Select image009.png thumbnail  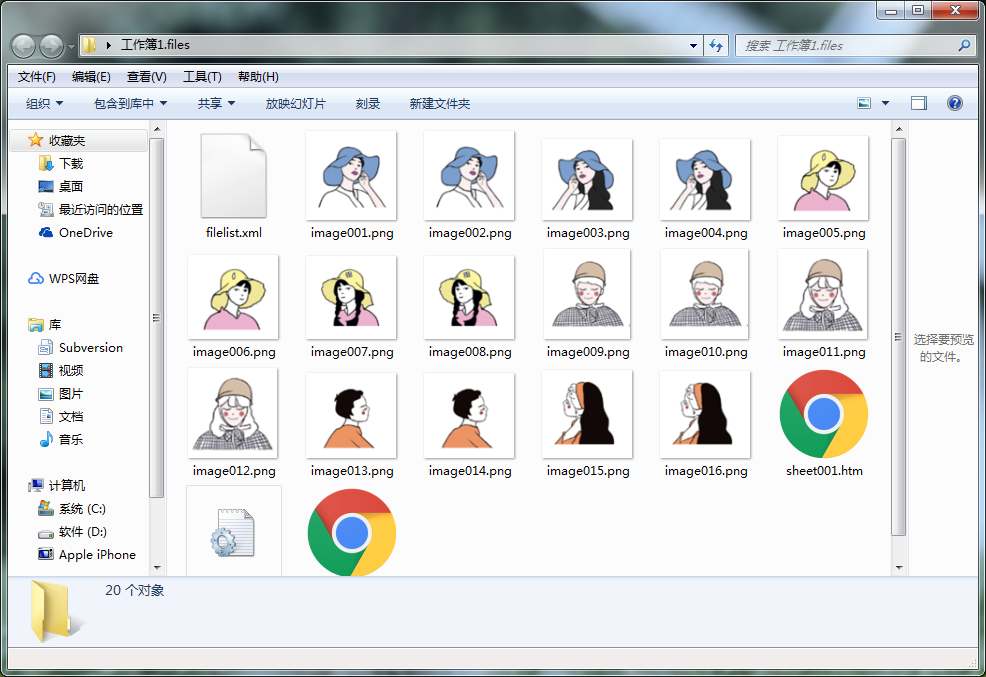[587, 294]
